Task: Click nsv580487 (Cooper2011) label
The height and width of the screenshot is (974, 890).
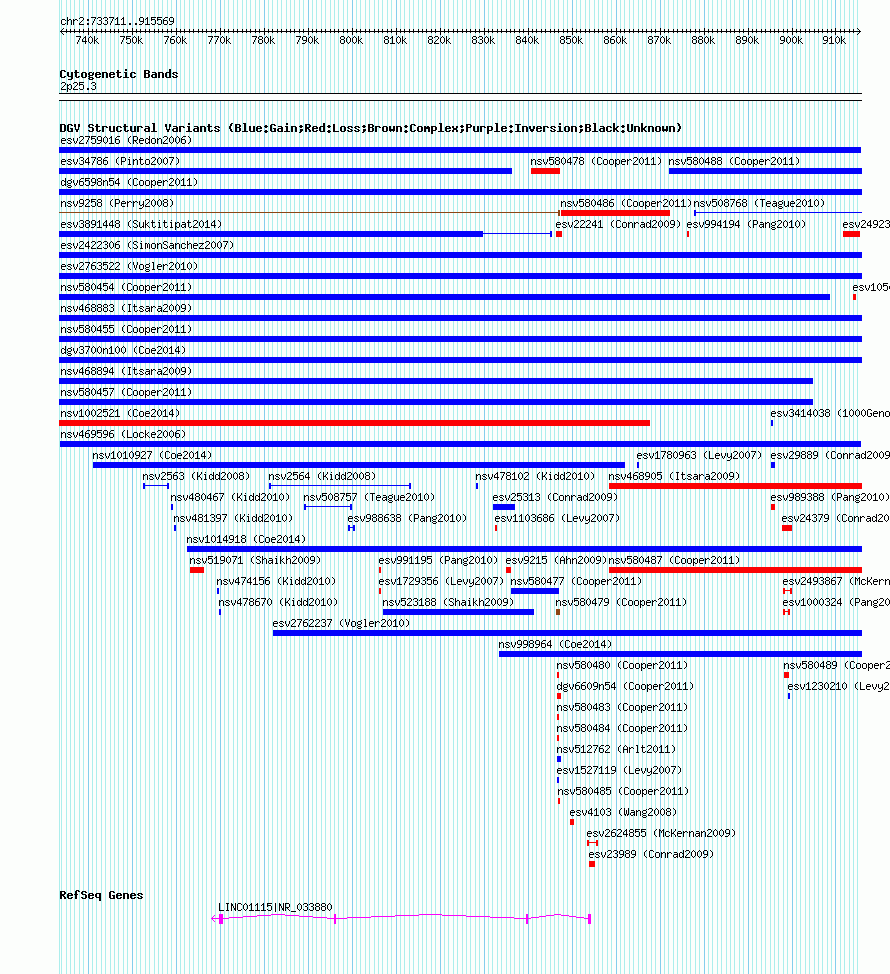Action: pos(674,560)
